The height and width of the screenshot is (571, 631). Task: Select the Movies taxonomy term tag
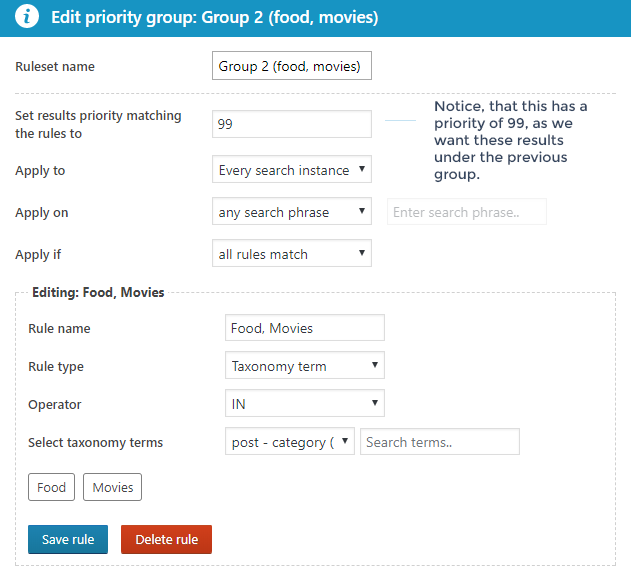[x=113, y=488]
